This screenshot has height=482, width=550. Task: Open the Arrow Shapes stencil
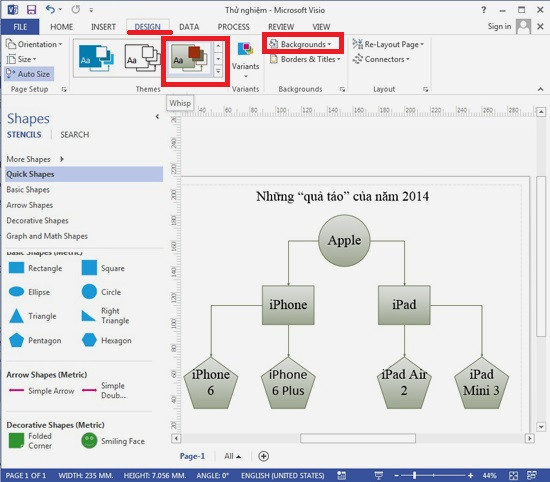point(29,205)
